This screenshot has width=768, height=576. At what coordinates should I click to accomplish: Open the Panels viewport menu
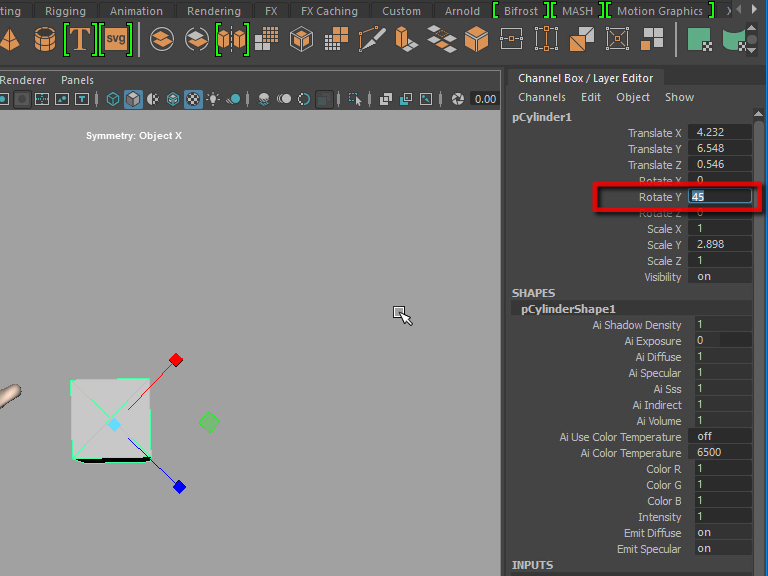77,80
